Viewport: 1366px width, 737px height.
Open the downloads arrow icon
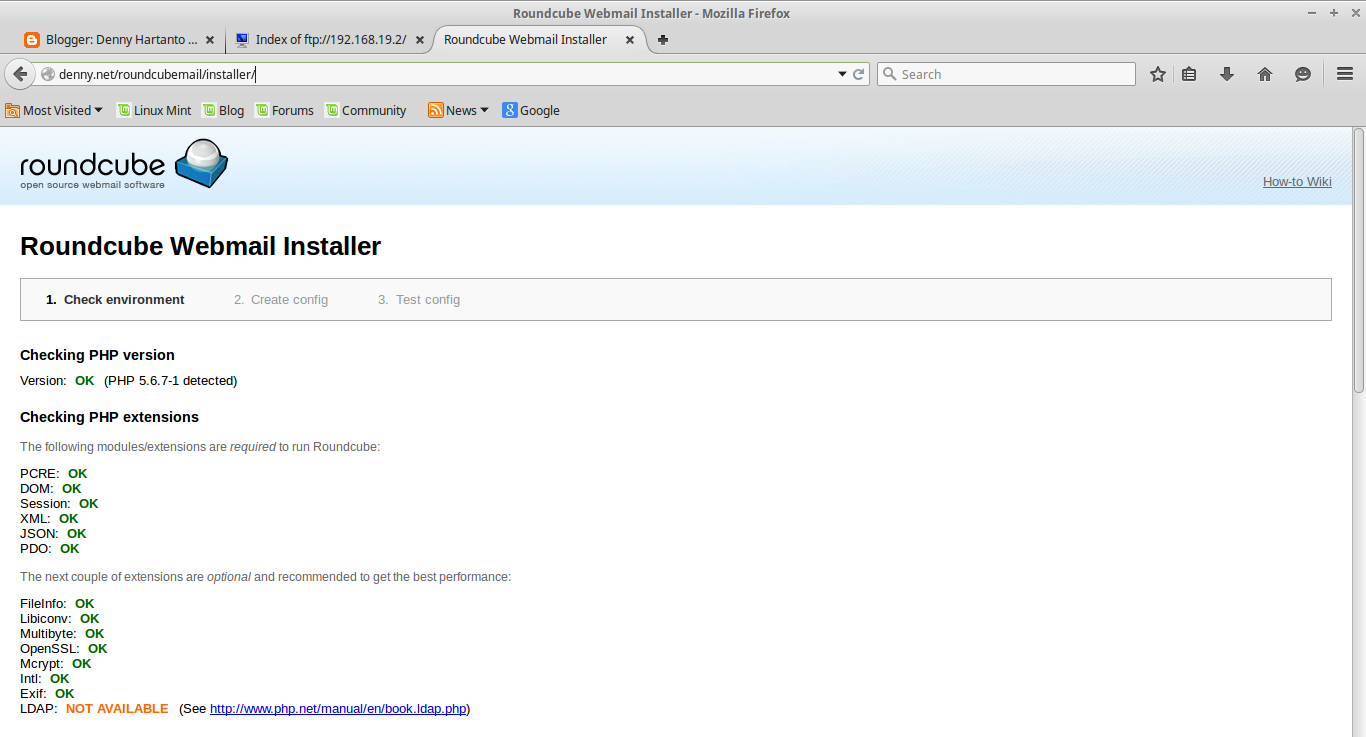pos(1227,74)
